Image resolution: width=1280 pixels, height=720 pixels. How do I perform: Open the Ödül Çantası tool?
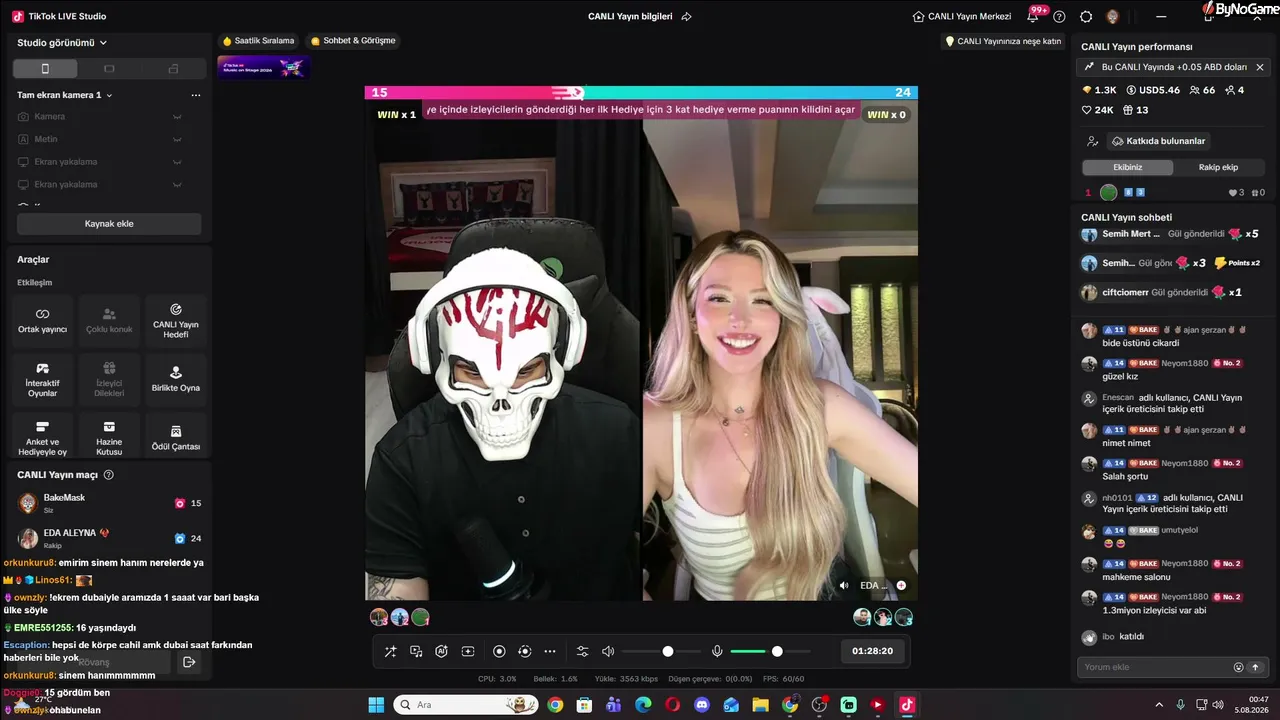point(176,437)
